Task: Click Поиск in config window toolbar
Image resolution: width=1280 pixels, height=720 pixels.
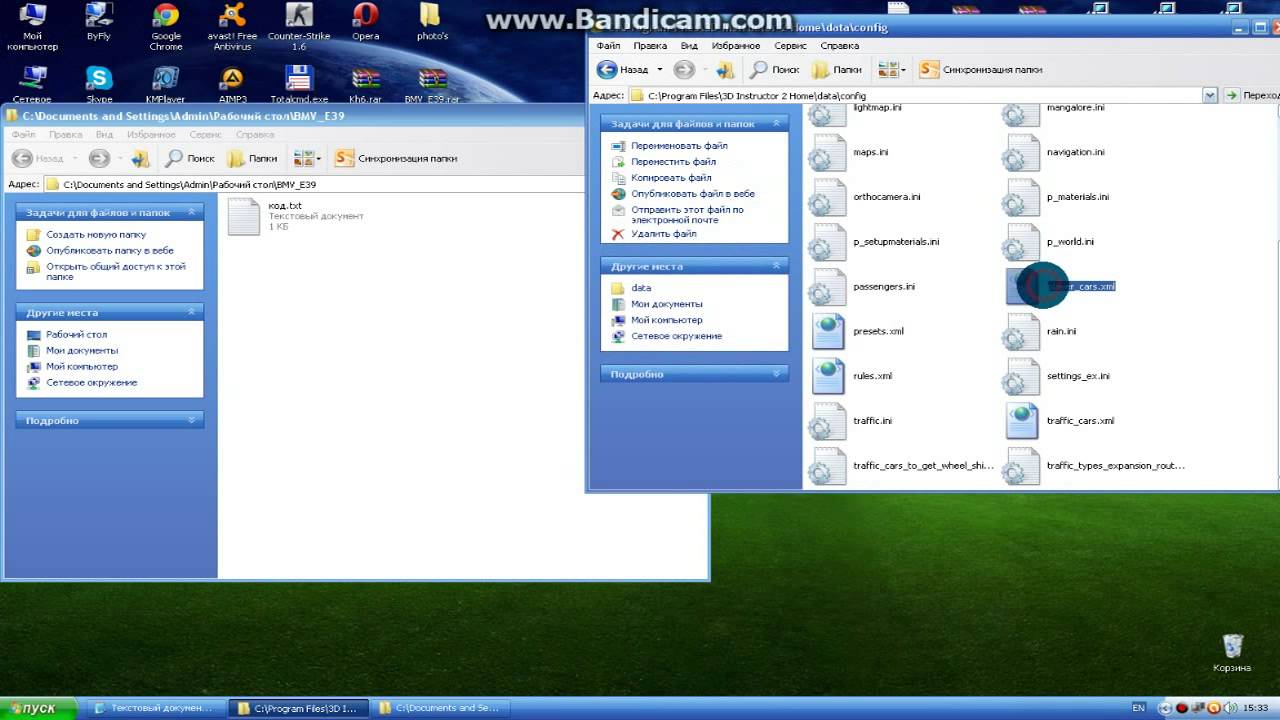Action: click(x=774, y=69)
